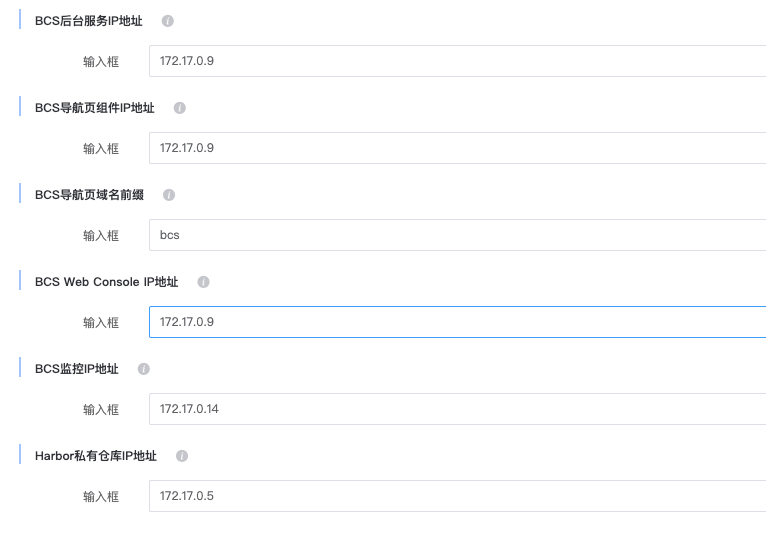Open info tooltip for BCS Web Console IP地址
This screenshot has width=766, height=533.
click(203, 282)
